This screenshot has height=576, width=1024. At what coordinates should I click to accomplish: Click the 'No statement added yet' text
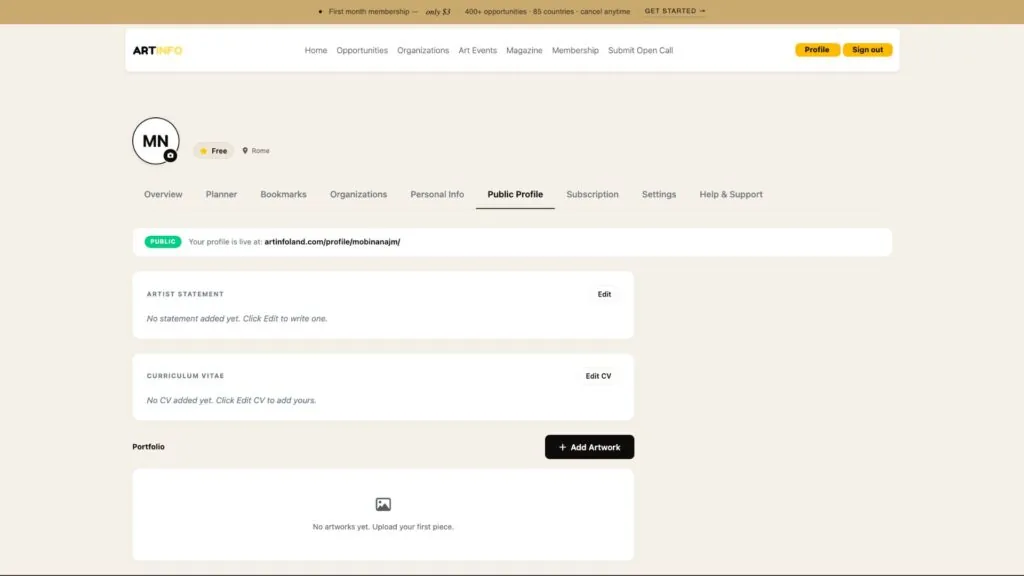pyautogui.click(x=237, y=319)
